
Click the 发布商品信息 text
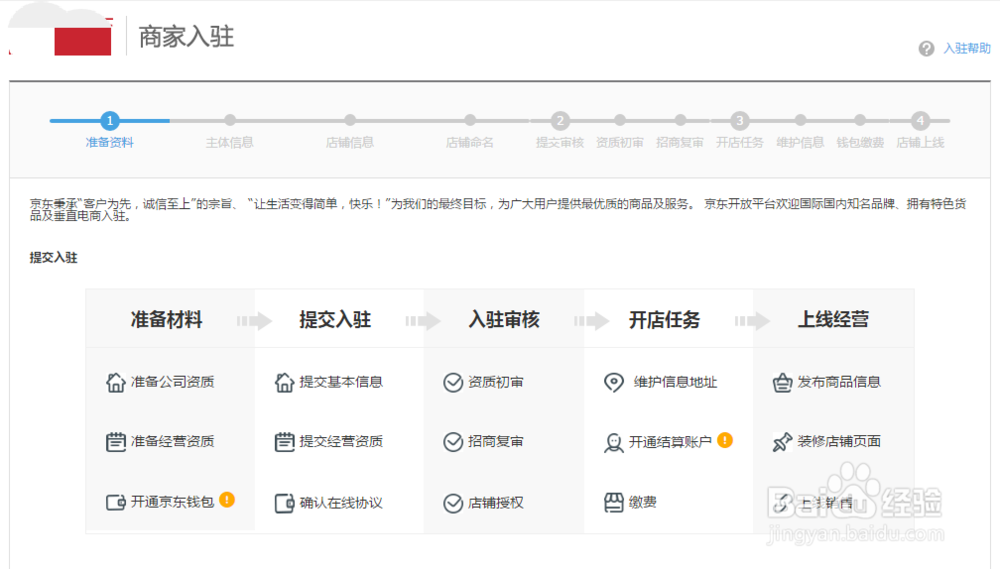[x=839, y=382]
